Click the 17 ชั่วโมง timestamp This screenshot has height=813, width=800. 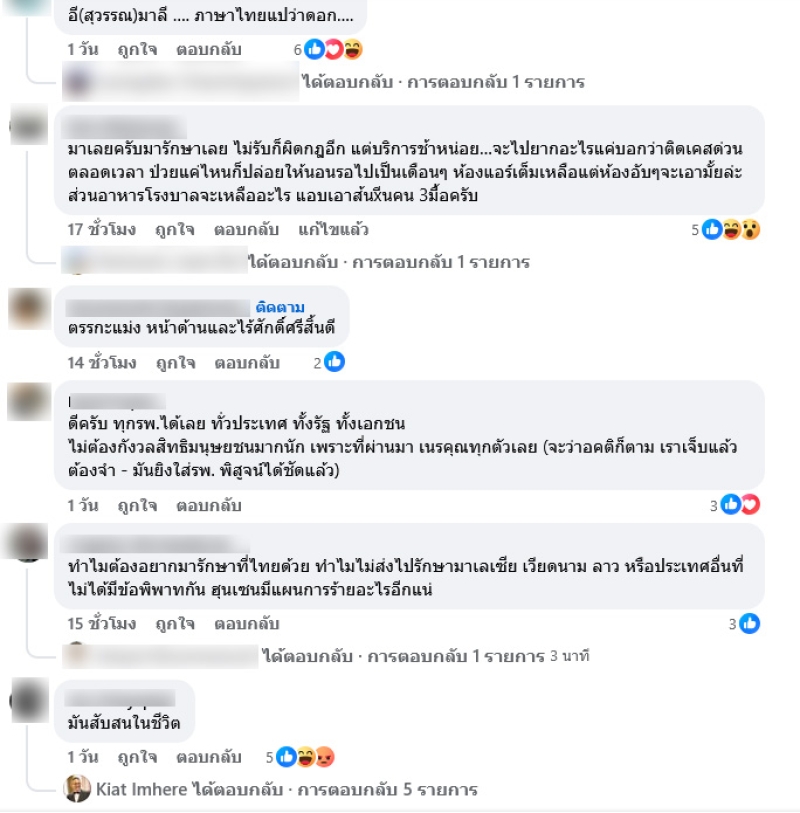102,229
